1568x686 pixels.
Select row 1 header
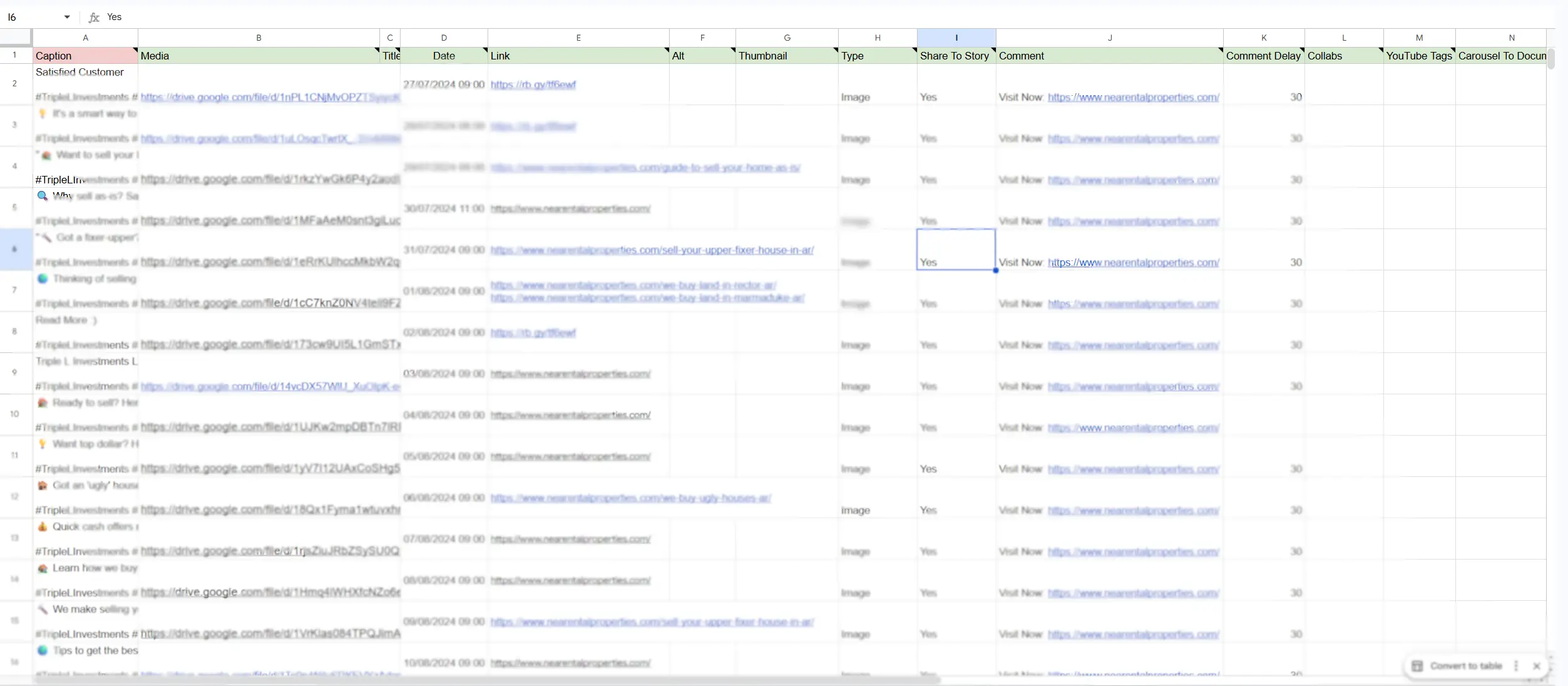15,55
